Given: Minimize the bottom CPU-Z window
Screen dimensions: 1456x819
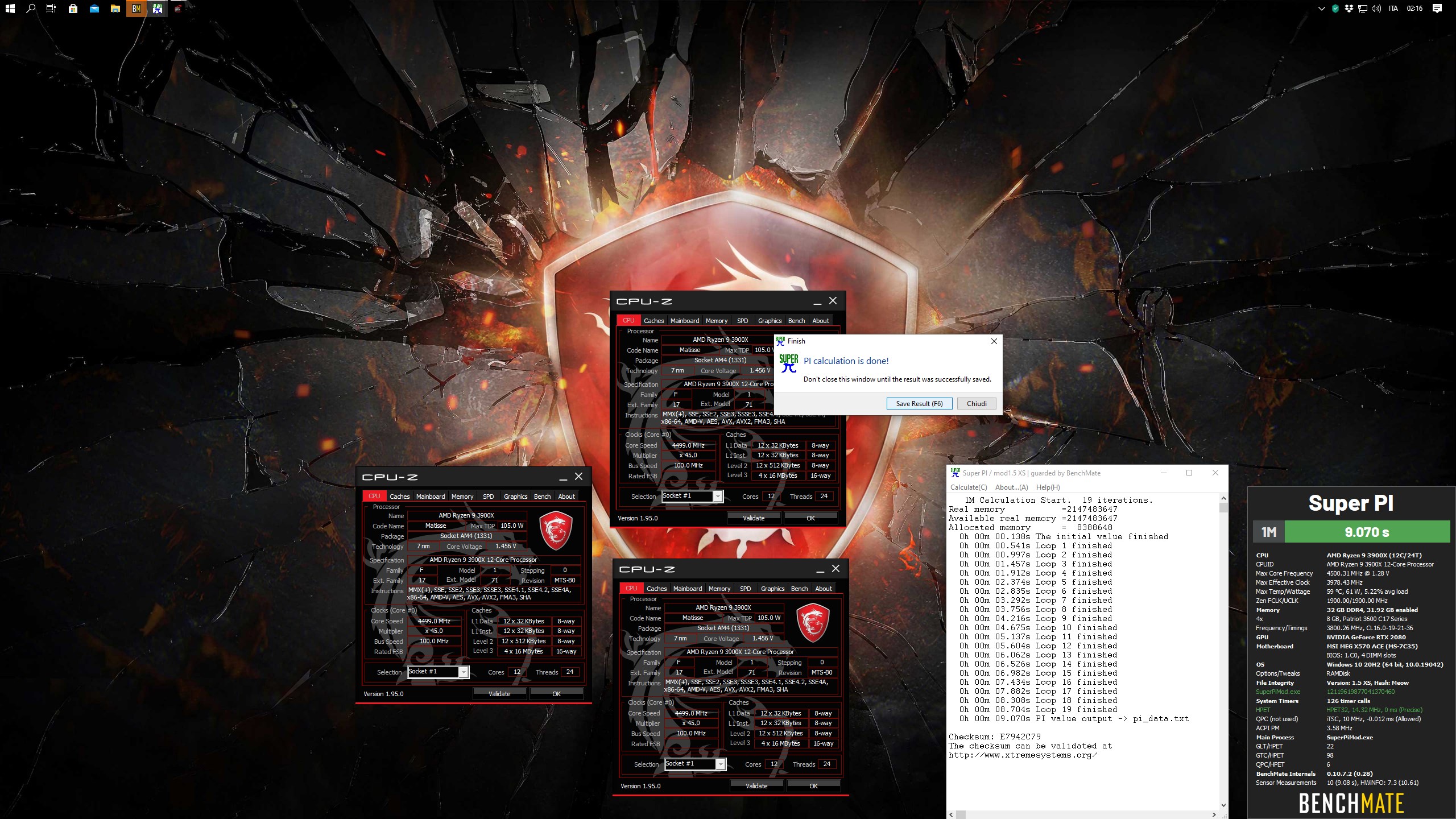Looking at the screenshot, I should [x=820, y=569].
